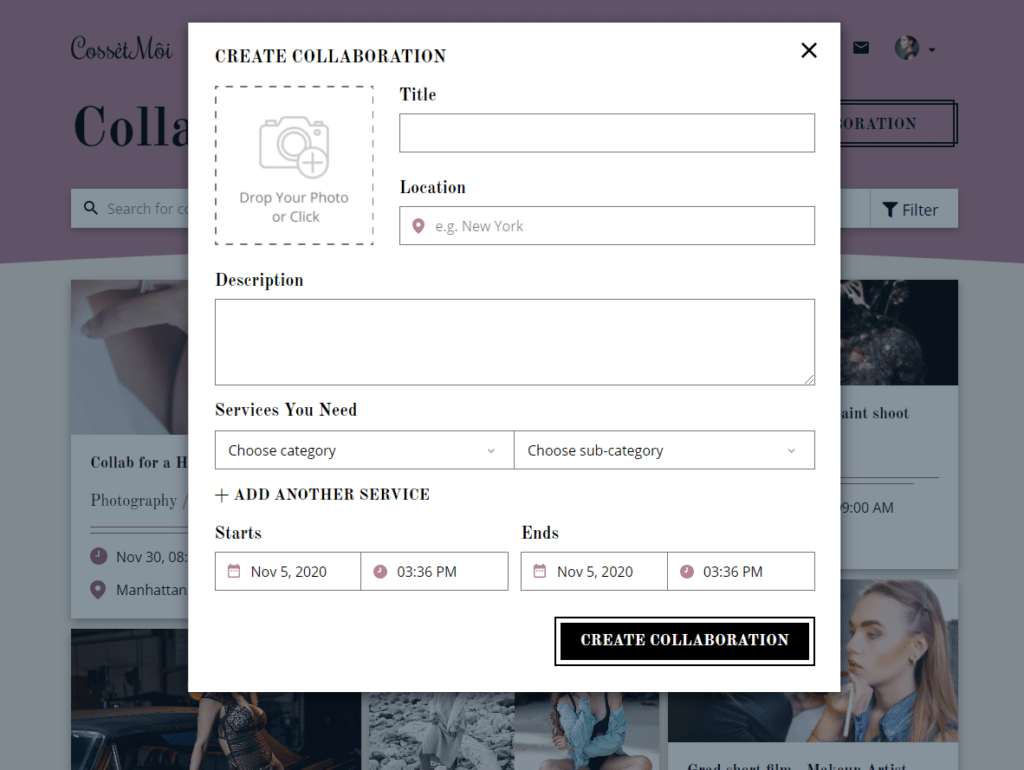The image size is (1024, 770).
Task: Click the CossetMoi logo
Action: (121, 48)
